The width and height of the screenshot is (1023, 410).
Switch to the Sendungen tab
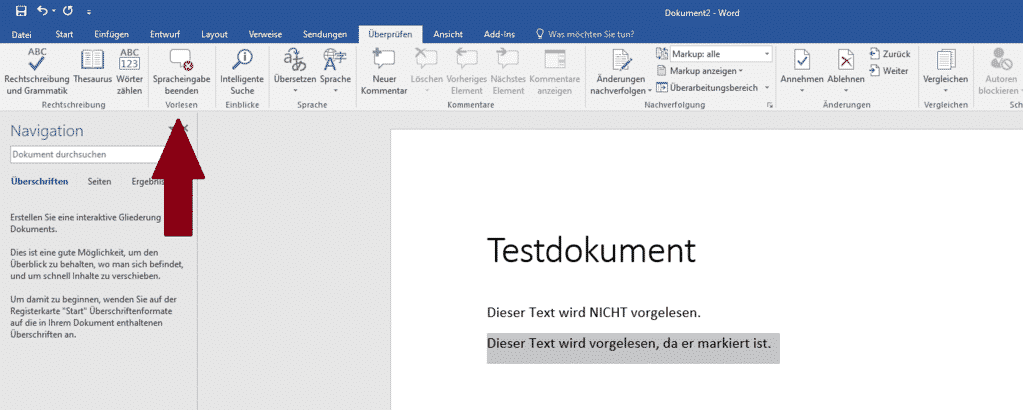point(324,35)
